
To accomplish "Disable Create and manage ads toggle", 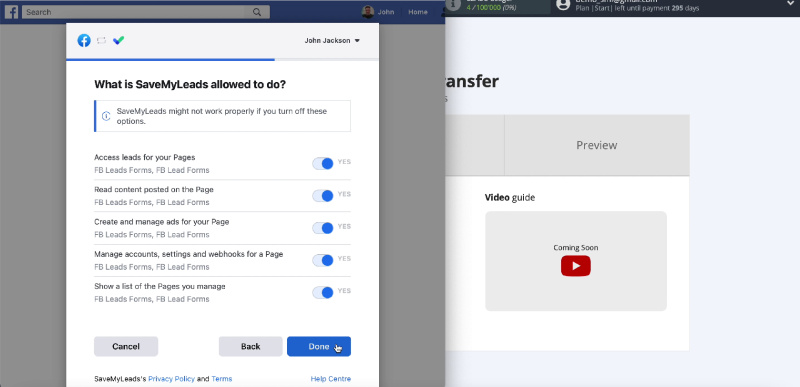I will click(322, 228).
